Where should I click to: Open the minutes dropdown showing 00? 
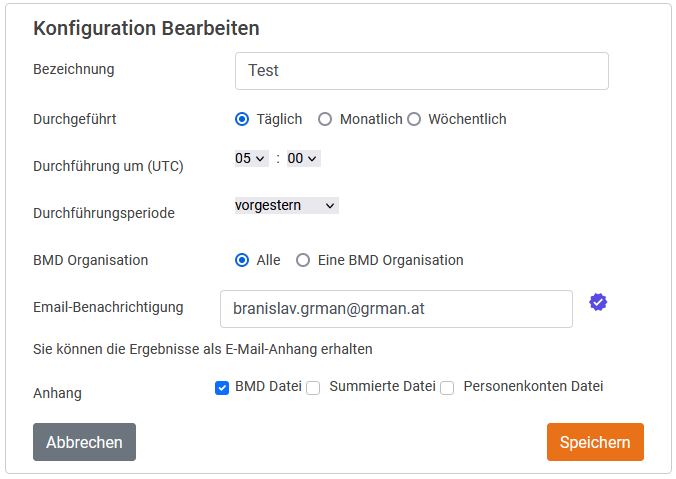point(302,158)
